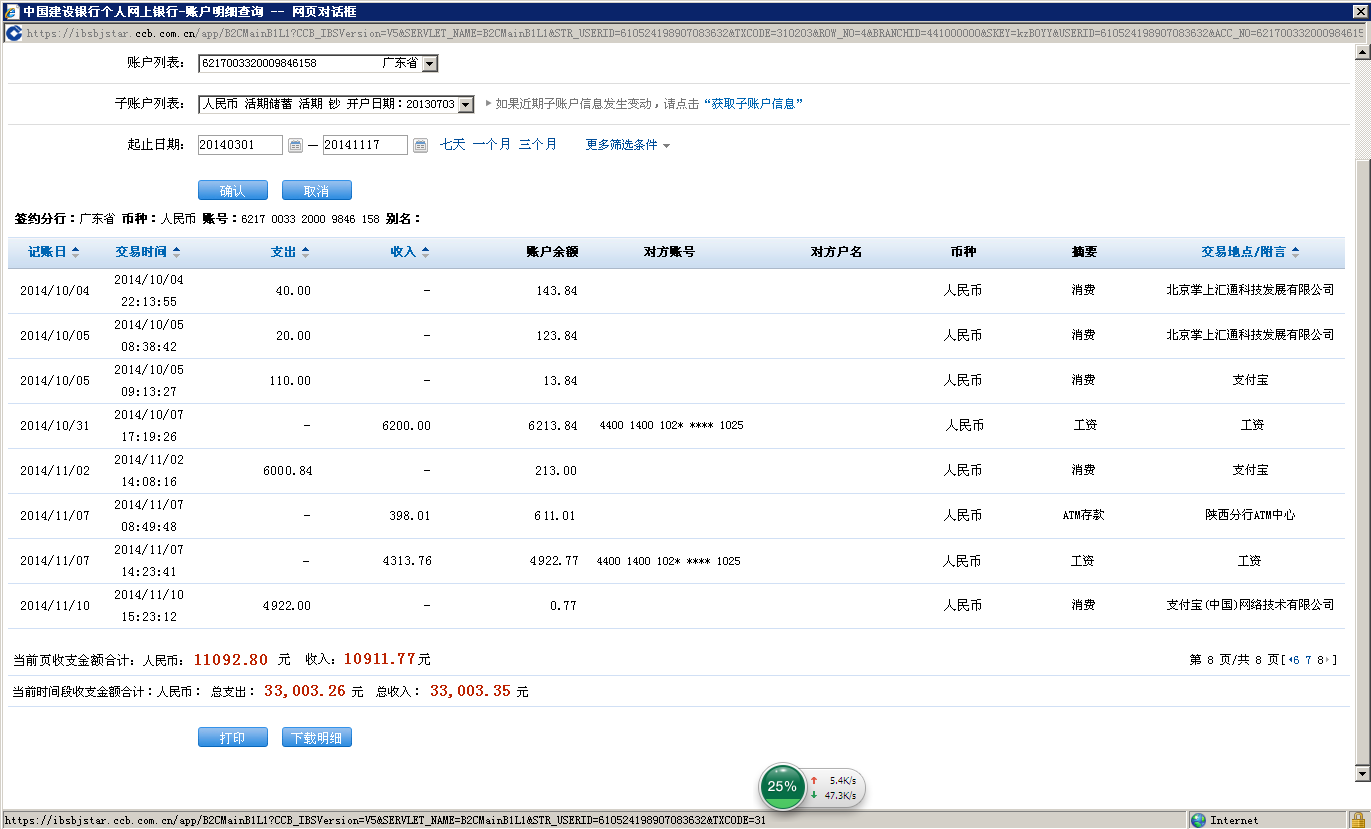This screenshot has height=829, width=1371.
Task: Click the 下载明细 download button
Action: [x=316, y=738]
